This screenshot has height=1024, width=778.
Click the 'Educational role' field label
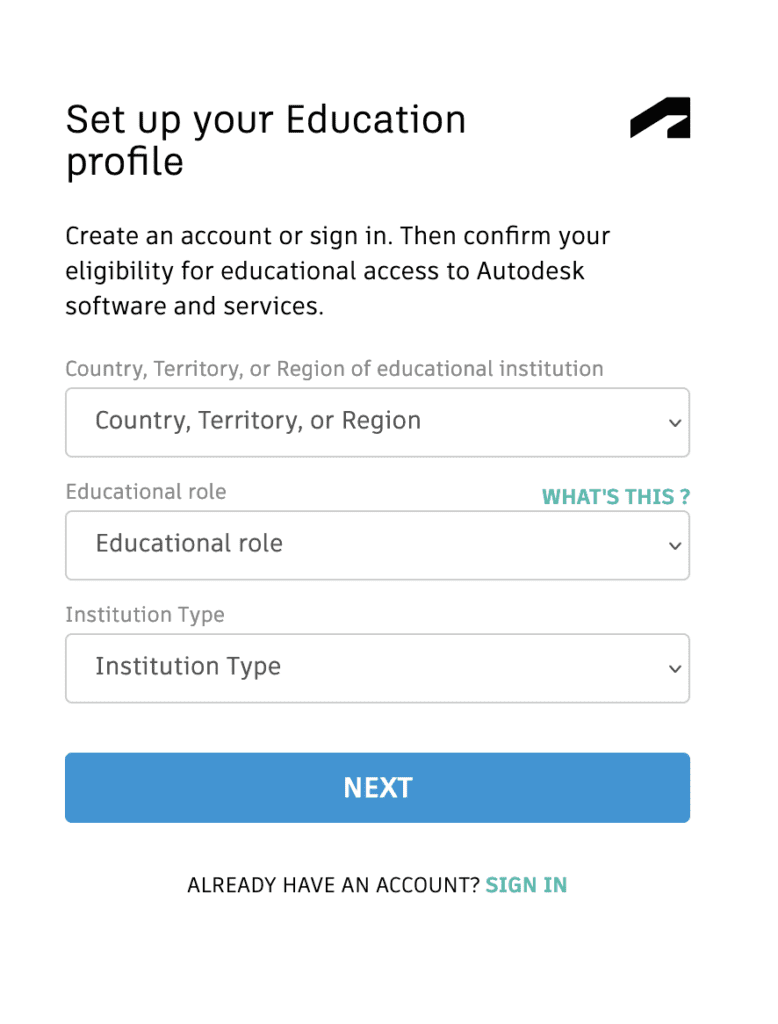point(146,492)
